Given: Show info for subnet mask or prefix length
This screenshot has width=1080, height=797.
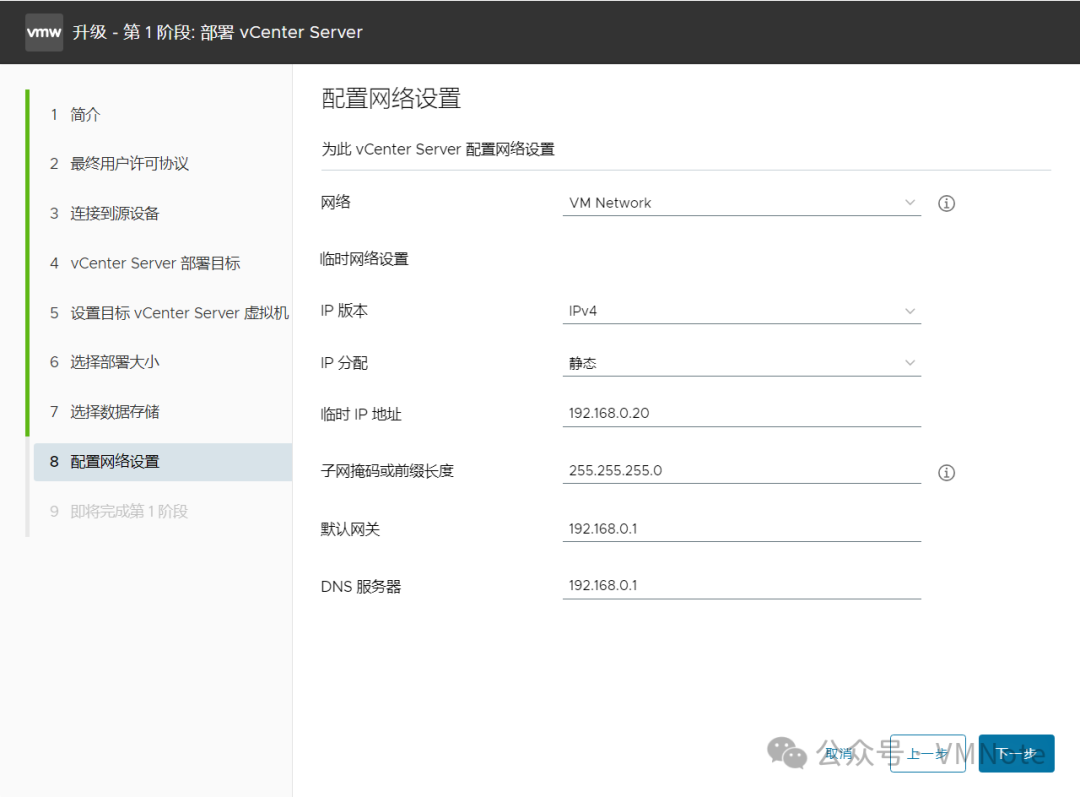Looking at the screenshot, I should 946,473.
